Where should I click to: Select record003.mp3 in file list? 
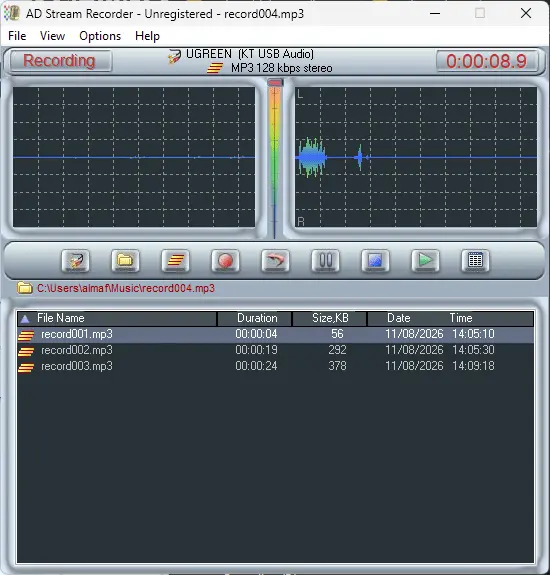click(x=275, y=366)
